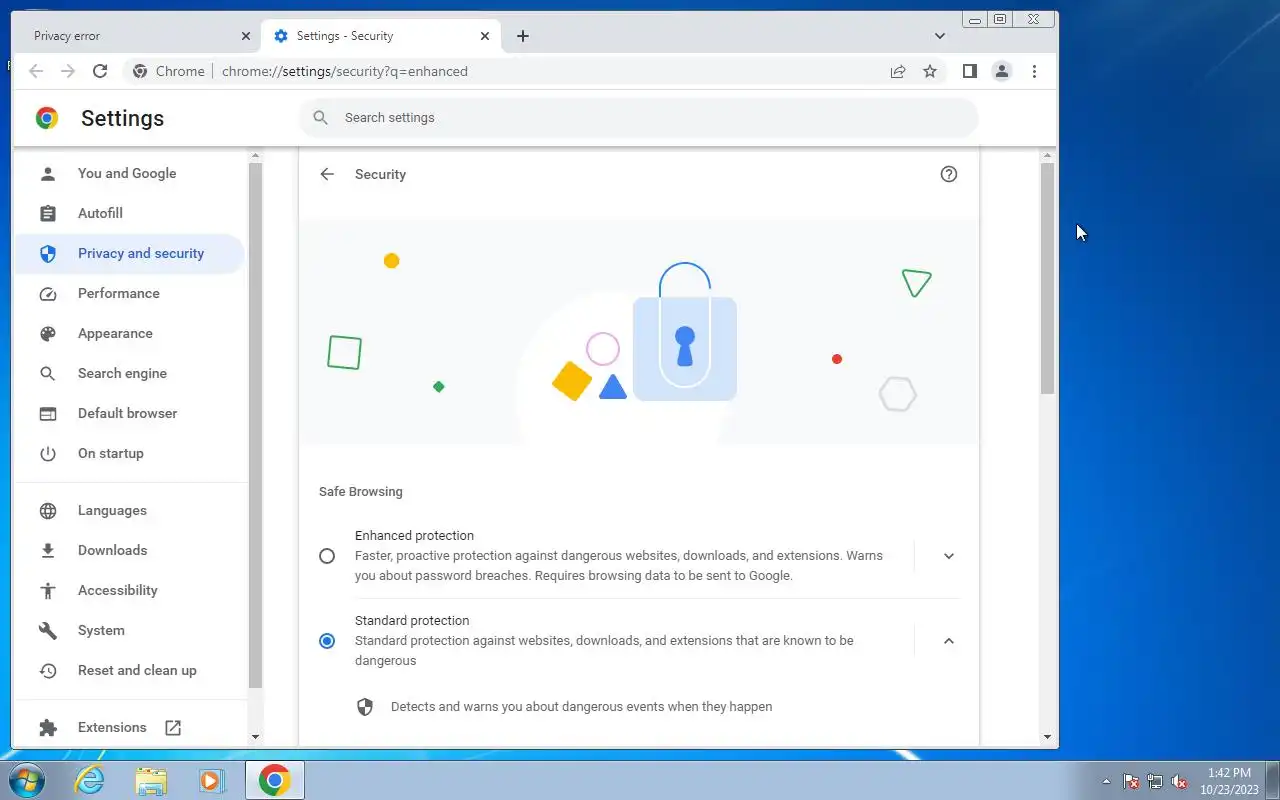Launch Internet Explorer from the taskbar
Screen dimensions: 1280x800
coord(90,780)
